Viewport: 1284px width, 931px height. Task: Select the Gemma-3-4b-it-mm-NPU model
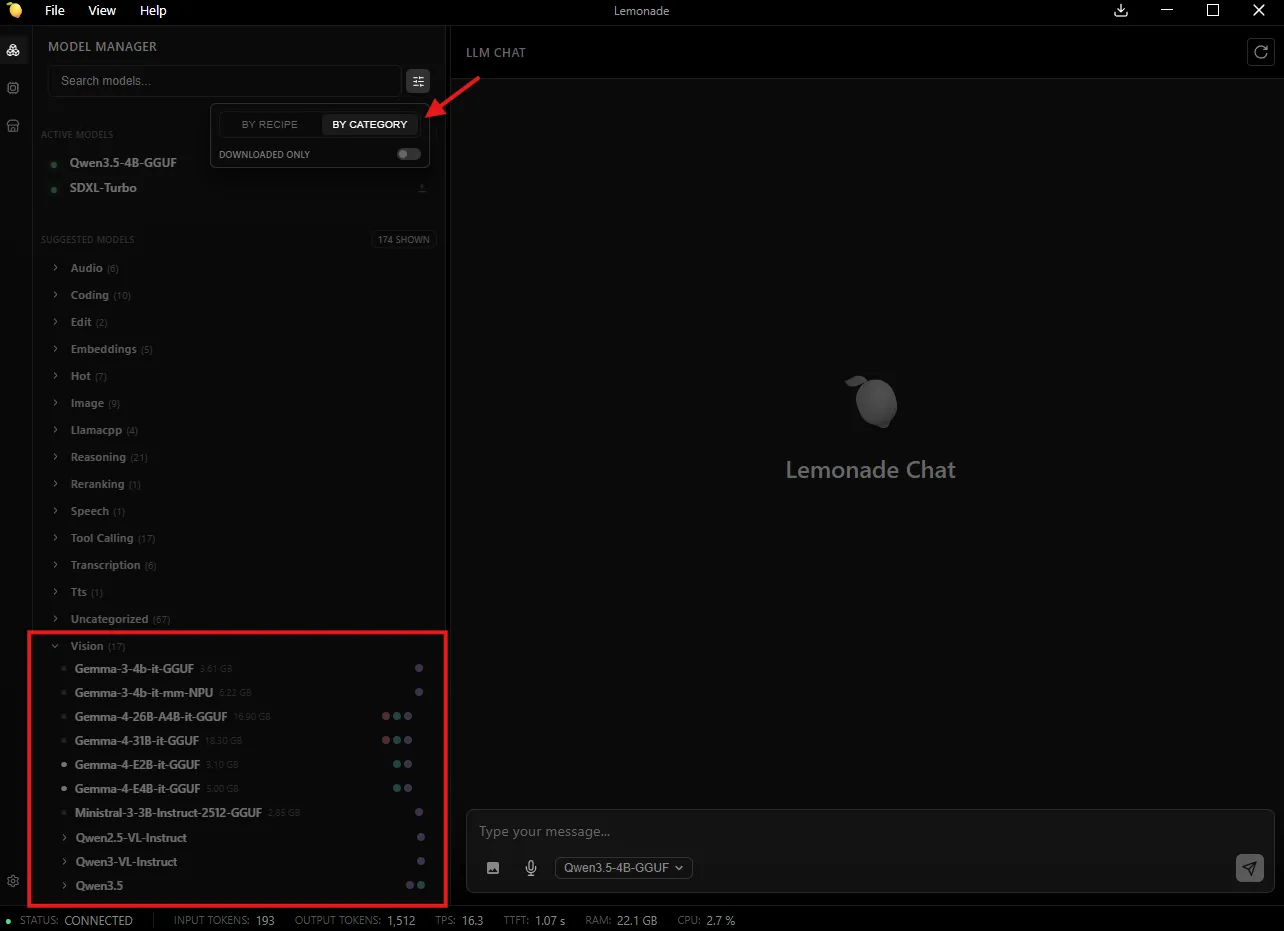(146, 692)
